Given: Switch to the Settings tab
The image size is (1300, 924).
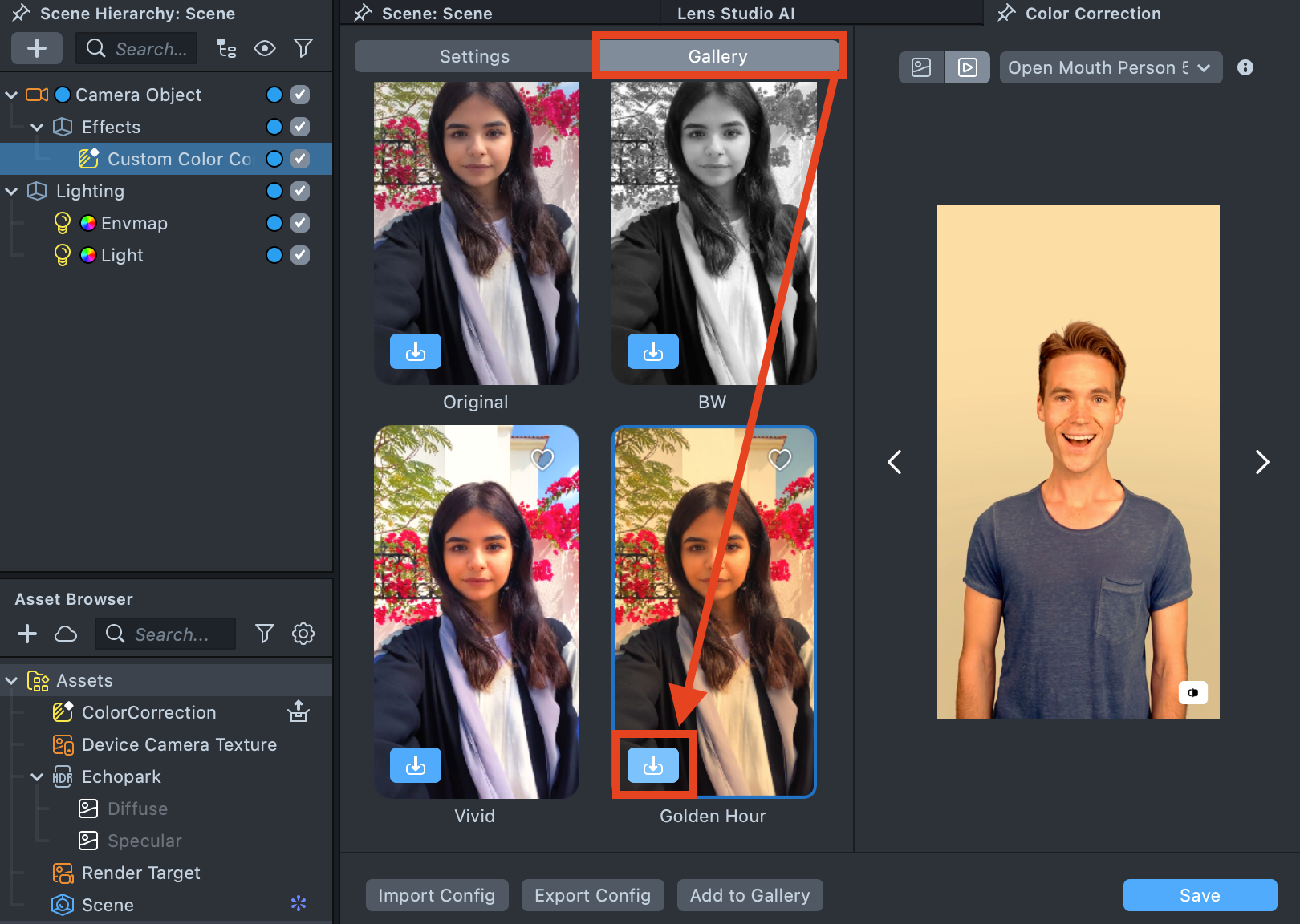Looking at the screenshot, I should 474,56.
